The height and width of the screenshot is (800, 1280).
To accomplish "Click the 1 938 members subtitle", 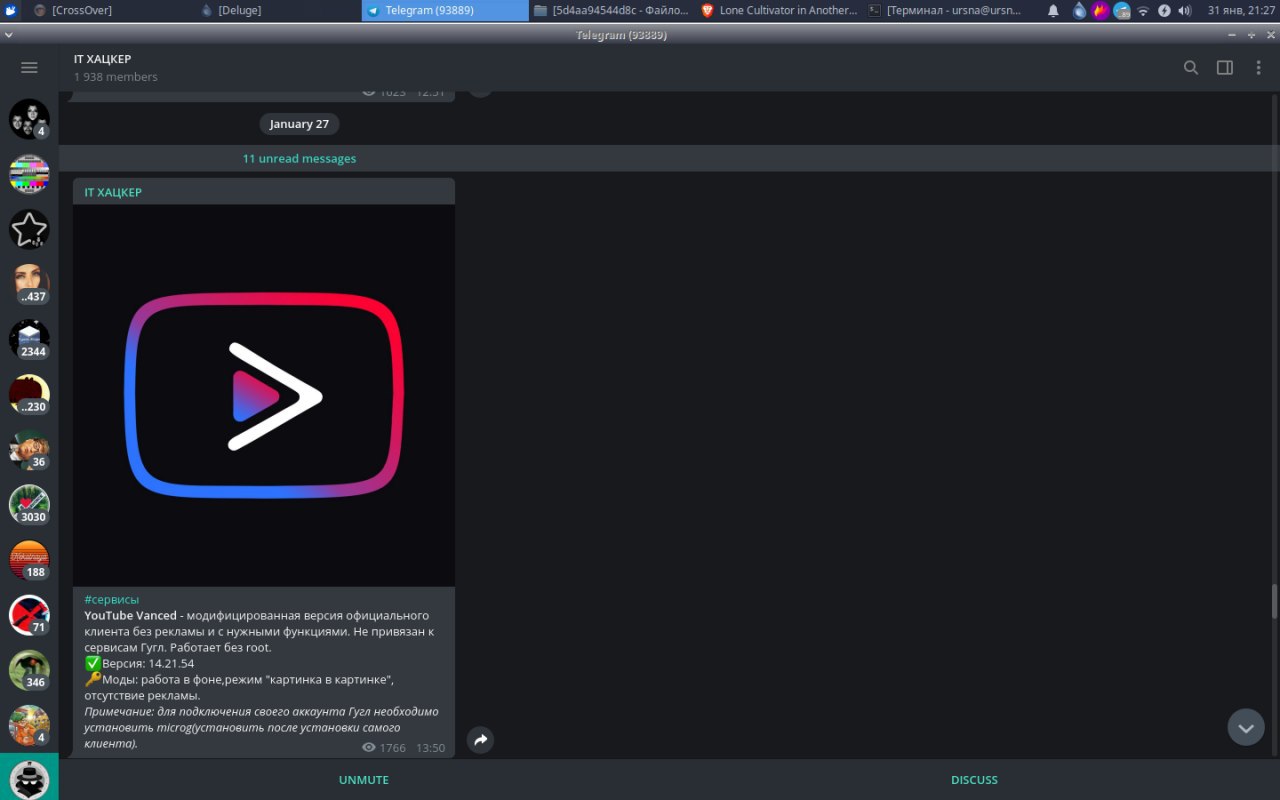I will click(115, 77).
